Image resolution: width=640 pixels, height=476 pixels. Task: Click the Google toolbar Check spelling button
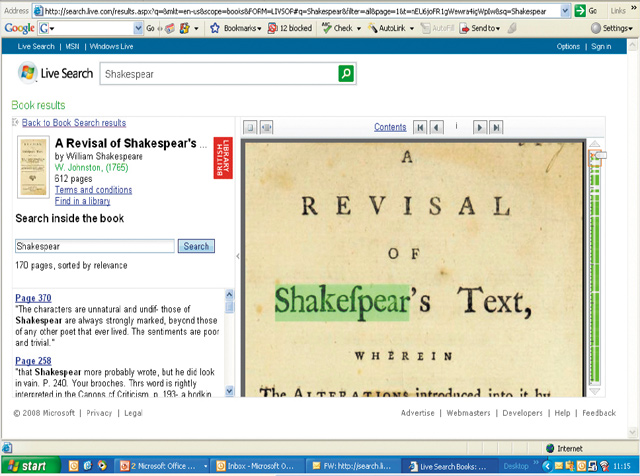[338, 28]
